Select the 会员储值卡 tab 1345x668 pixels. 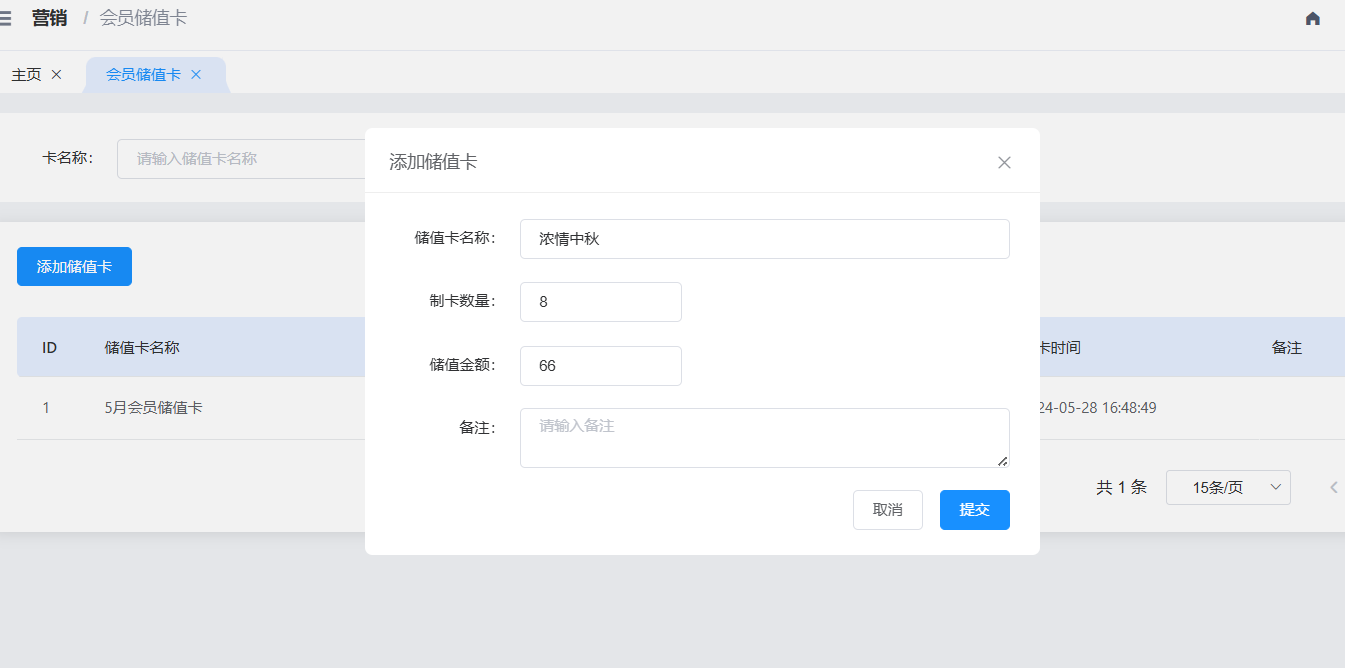tap(143, 74)
